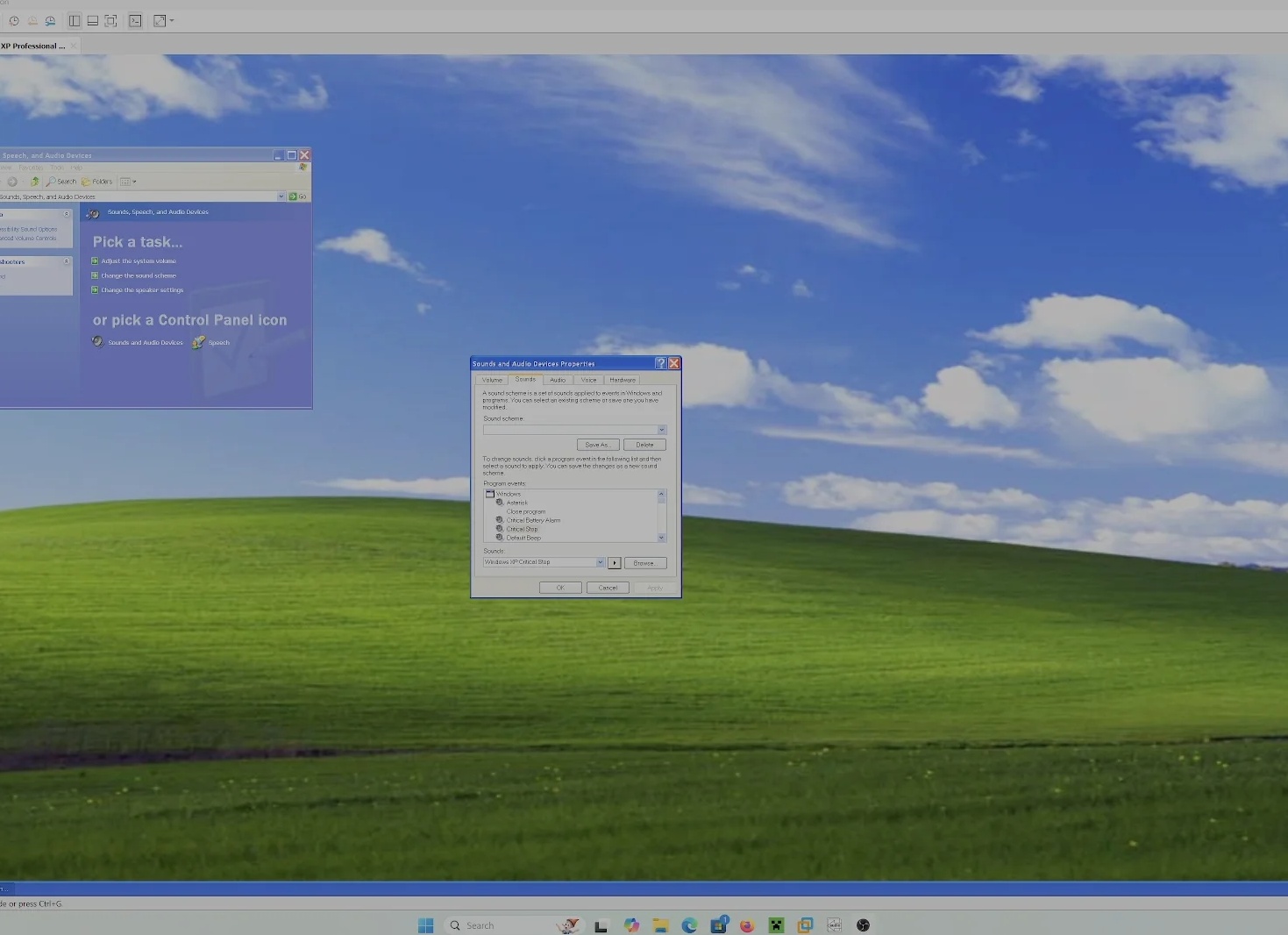The image size is (1288, 935).
Task: Open the Favorites menu in Explorer
Action: [x=31, y=168]
